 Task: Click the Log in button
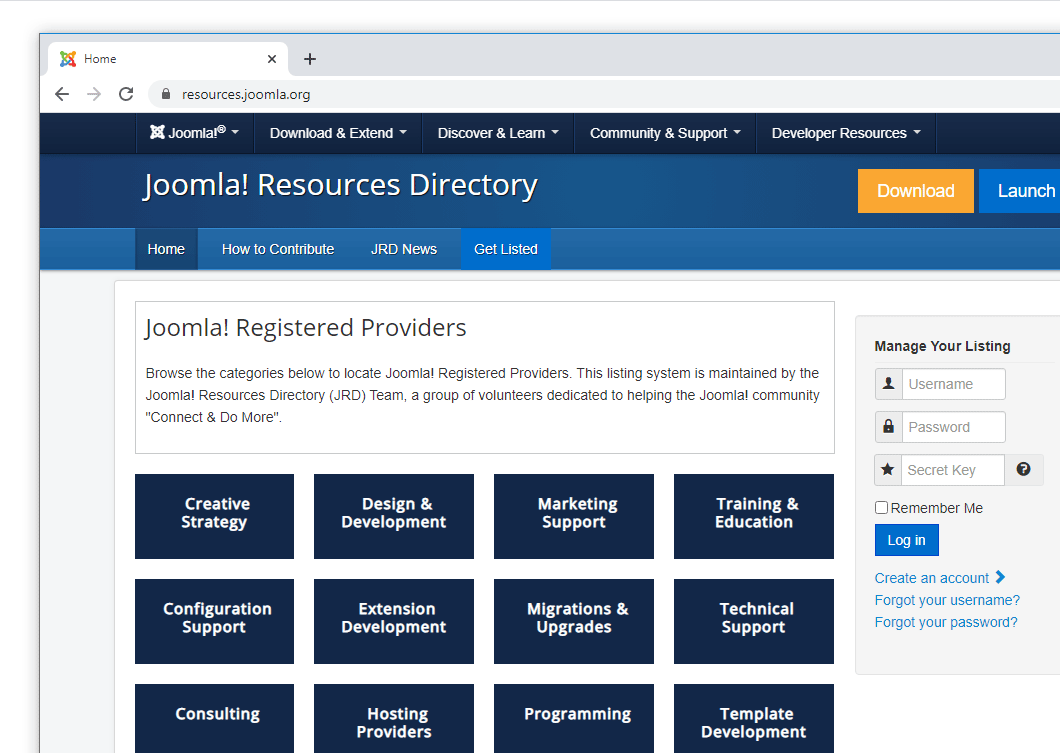907,541
